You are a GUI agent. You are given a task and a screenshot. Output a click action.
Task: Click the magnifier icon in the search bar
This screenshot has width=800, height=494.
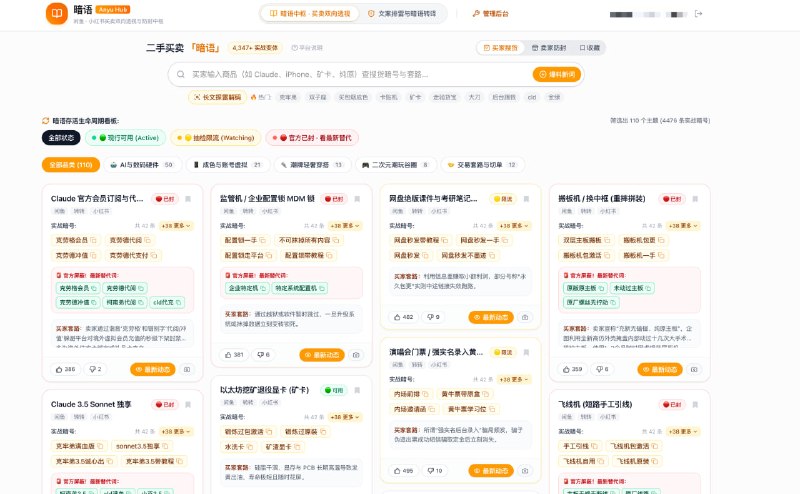(181, 75)
